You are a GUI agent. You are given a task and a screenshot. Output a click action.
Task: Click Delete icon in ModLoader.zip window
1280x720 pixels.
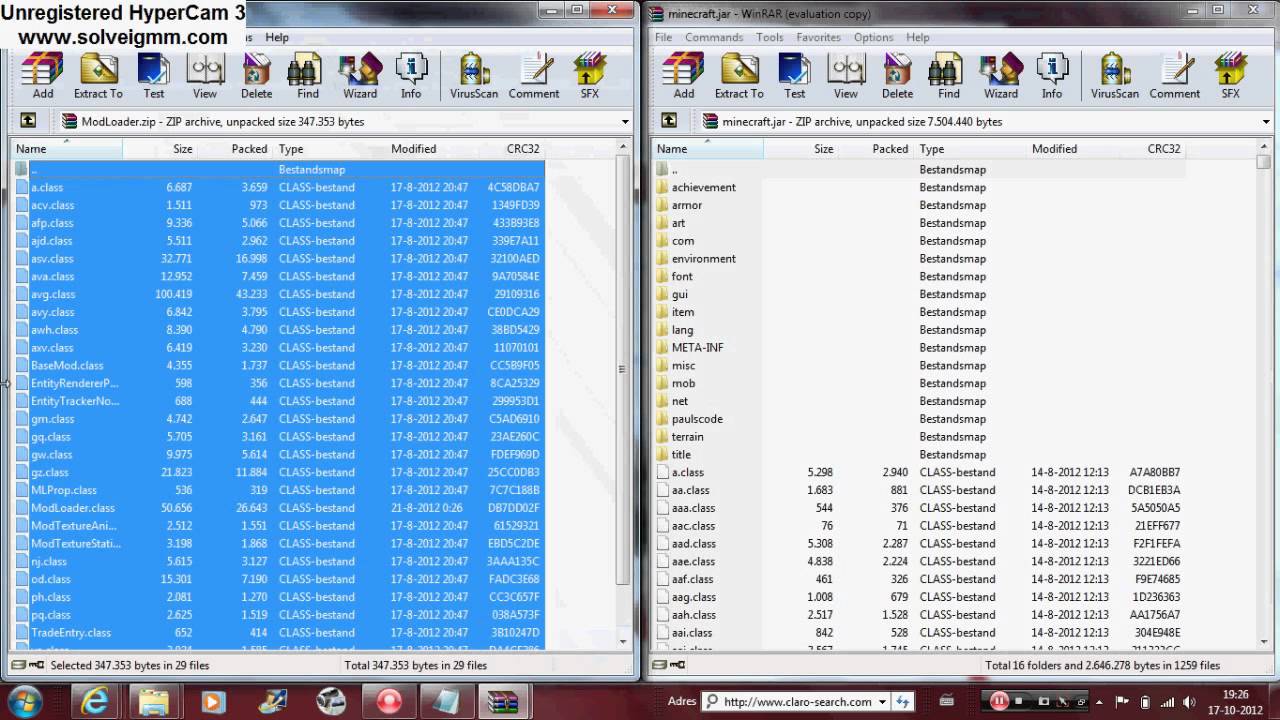[256, 76]
